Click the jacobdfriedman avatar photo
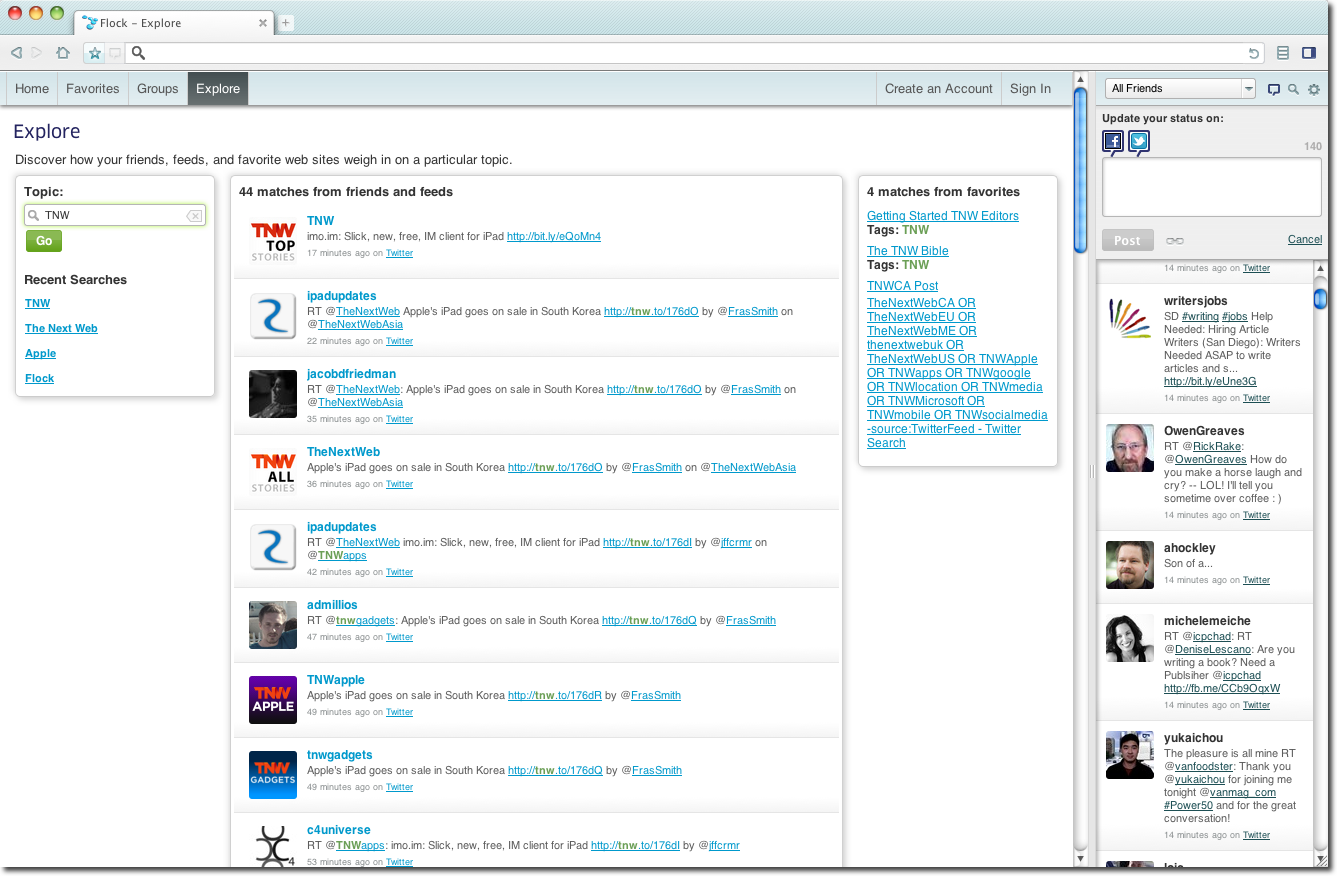 [273, 393]
